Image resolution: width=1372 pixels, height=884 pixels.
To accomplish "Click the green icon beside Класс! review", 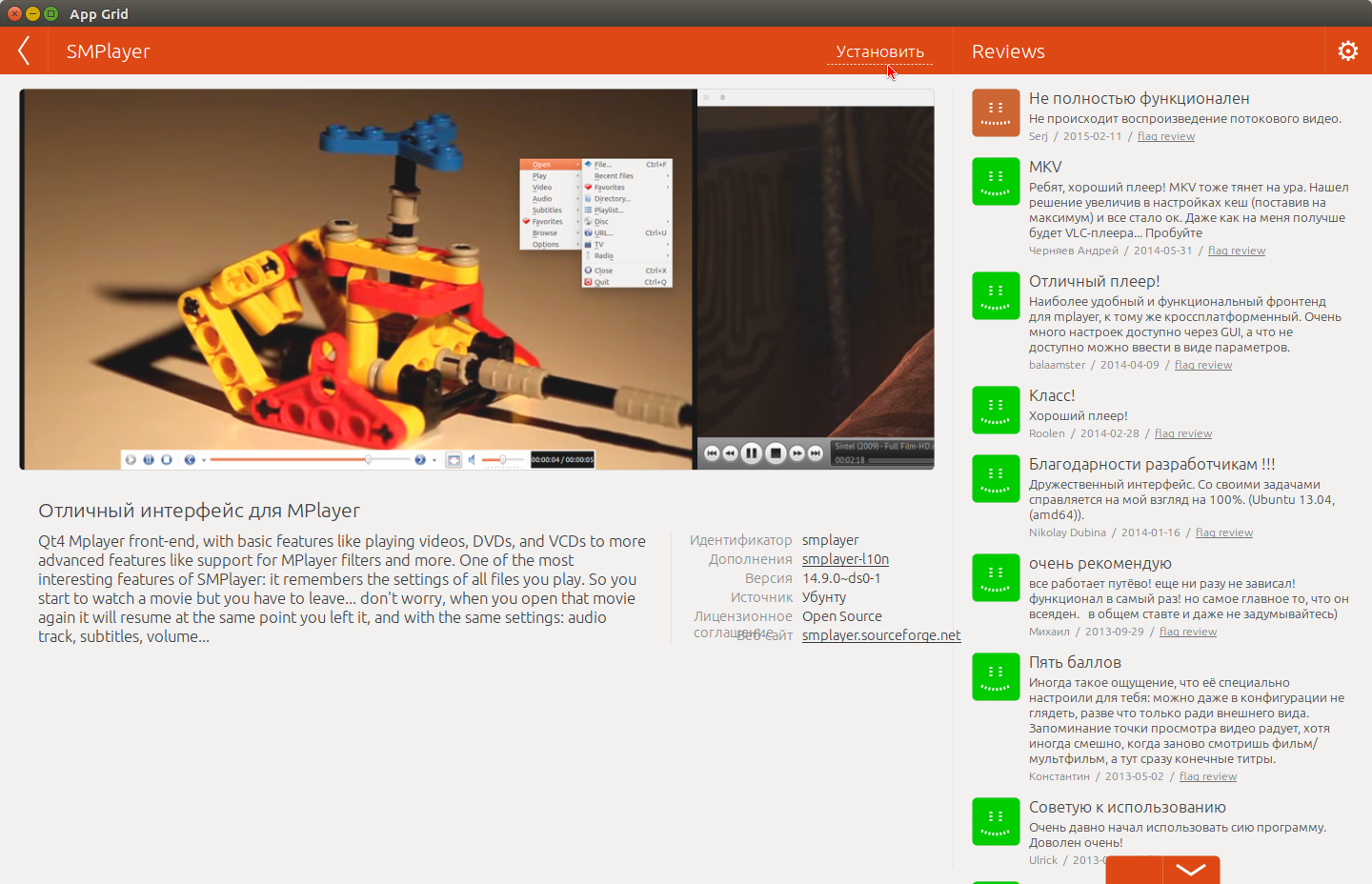I will point(996,411).
